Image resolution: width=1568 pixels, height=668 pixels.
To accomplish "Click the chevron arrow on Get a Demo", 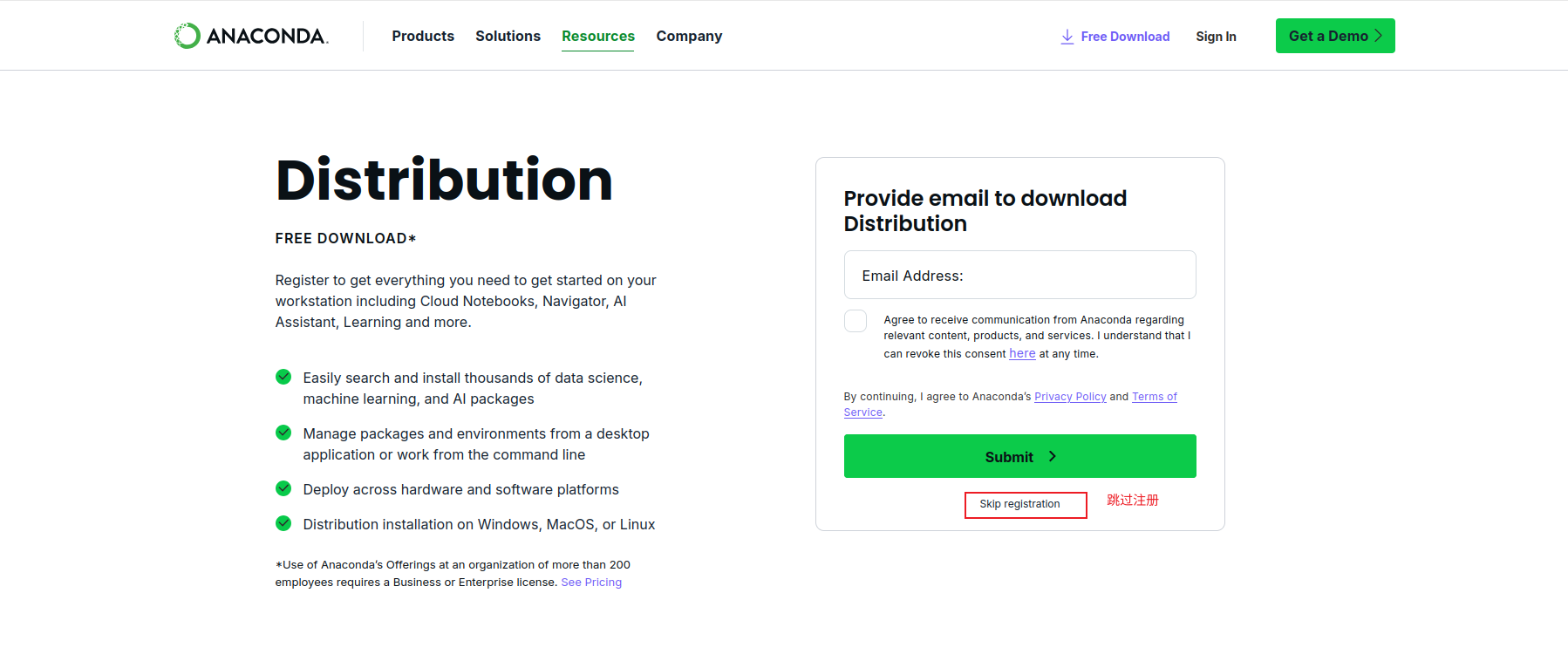I will tap(1379, 36).
